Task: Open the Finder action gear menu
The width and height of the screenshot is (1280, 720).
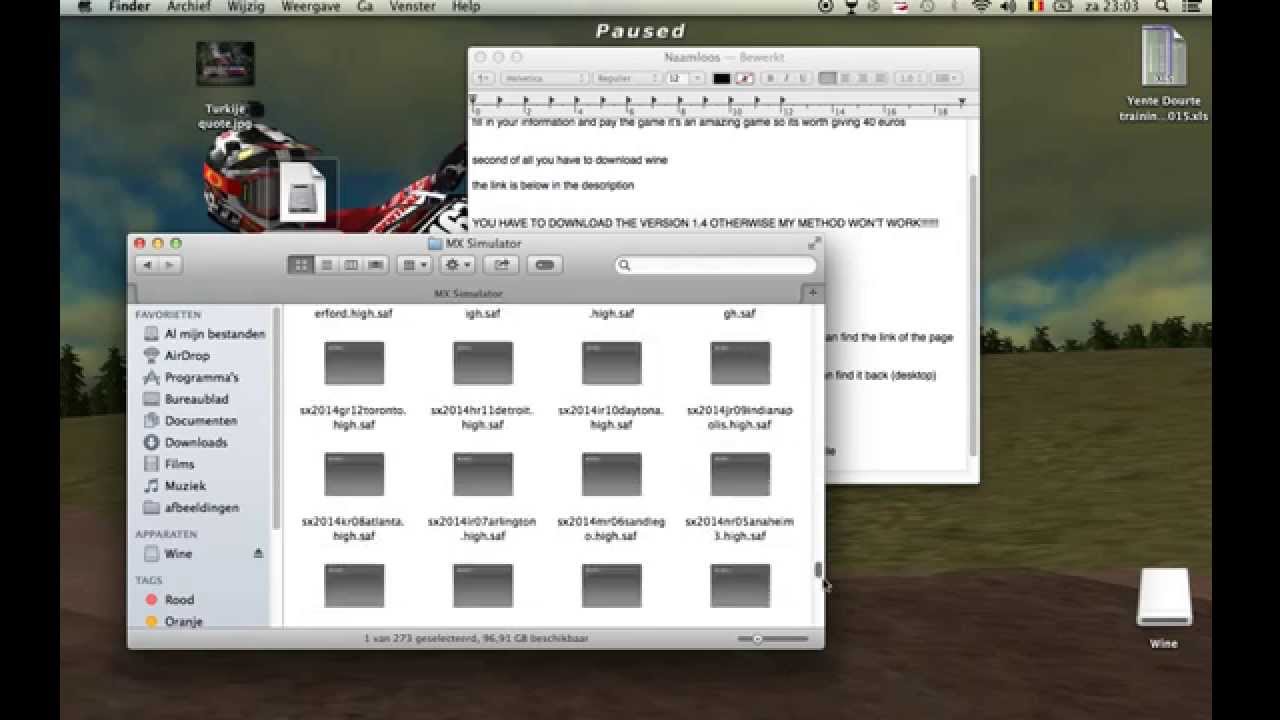Action: (x=457, y=265)
